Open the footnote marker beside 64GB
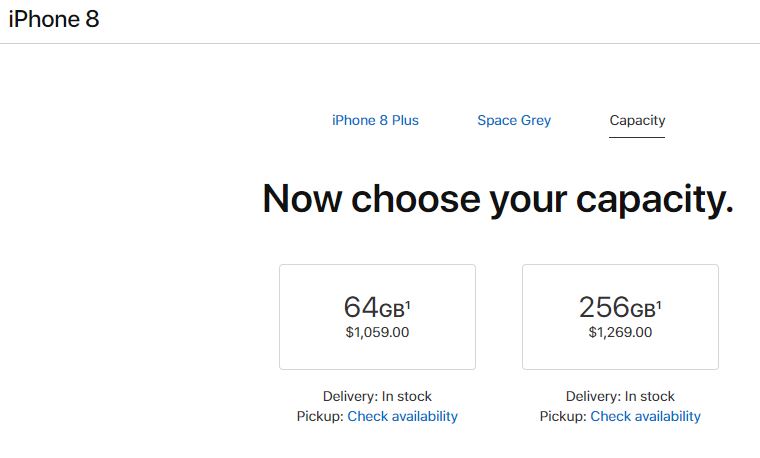Viewport: 760px width, 458px height. point(408,300)
